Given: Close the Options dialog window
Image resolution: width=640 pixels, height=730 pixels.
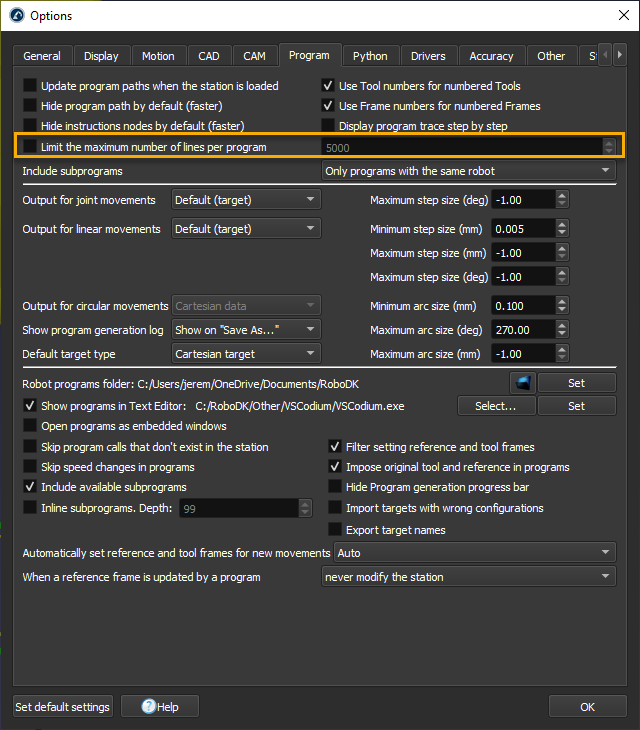Looking at the screenshot, I should click(612, 15).
